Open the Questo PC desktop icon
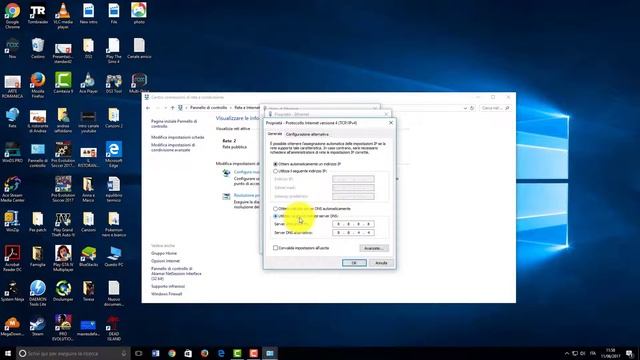The image size is (640, 360). tap(113, 256)
